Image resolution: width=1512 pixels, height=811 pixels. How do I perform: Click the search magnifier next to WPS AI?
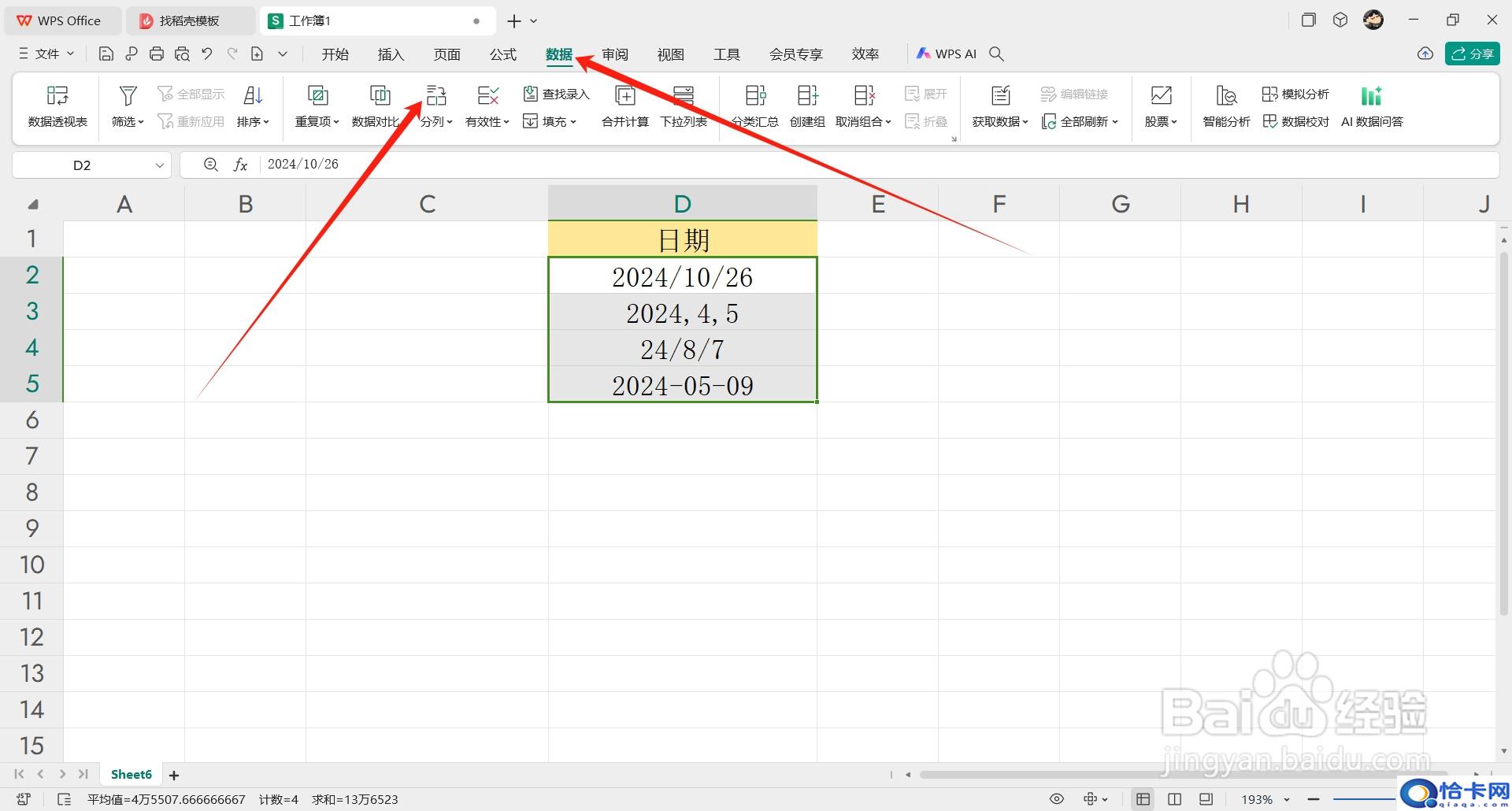point(996,54)
